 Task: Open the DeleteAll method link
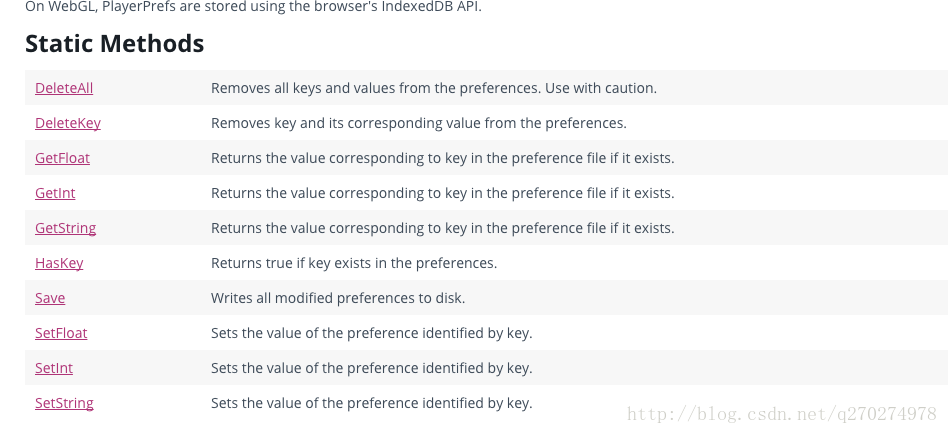pos(64,88)
